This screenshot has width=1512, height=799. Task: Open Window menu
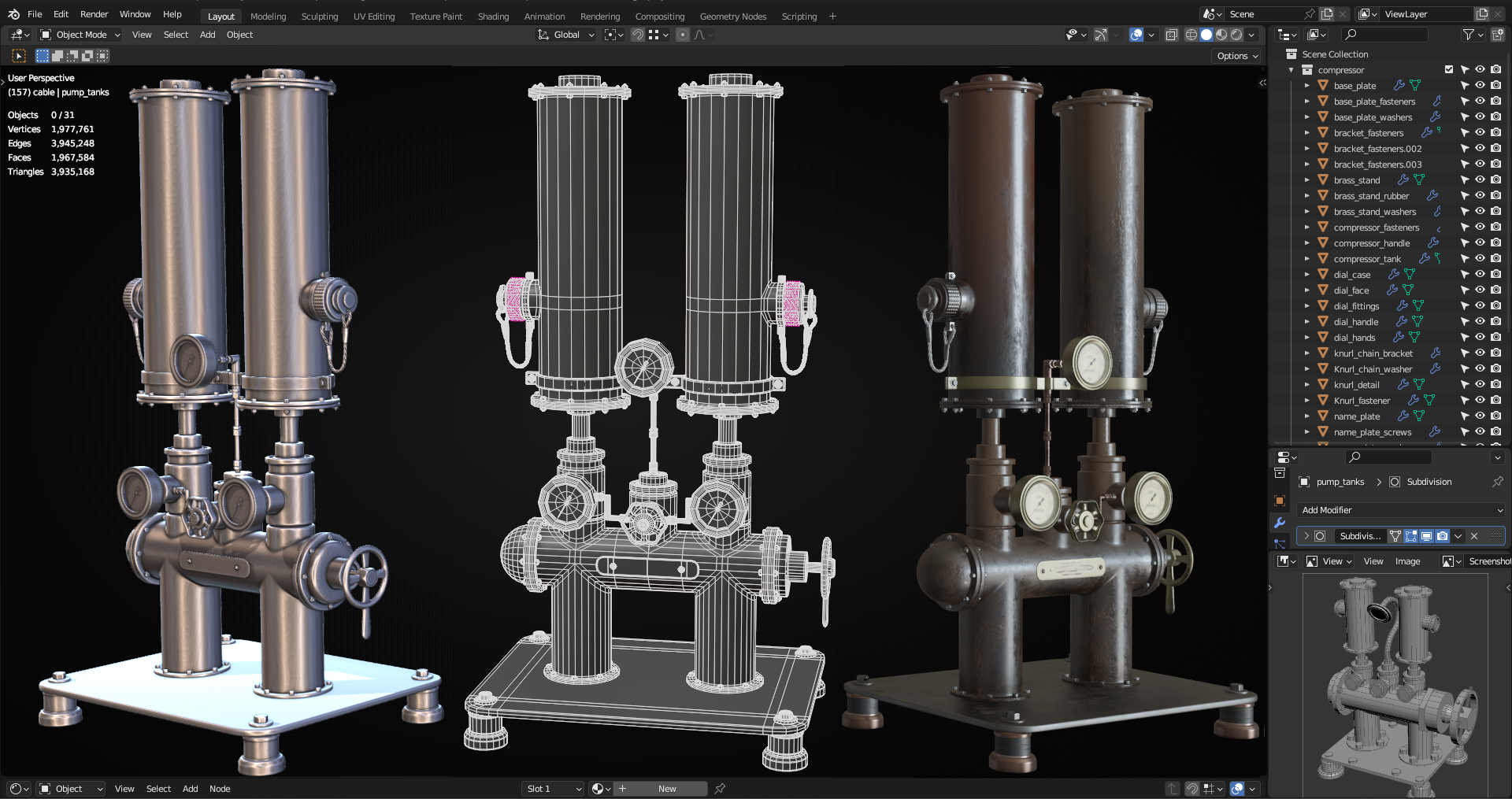pyautogui.click(x=135, y=14)
